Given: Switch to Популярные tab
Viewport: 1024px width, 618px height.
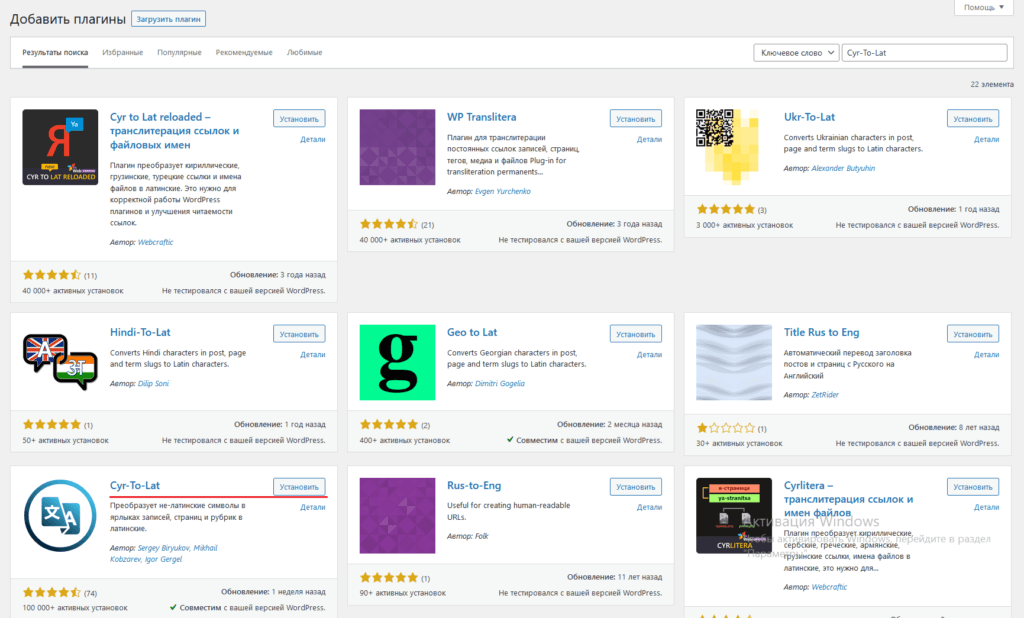Looking at the screenshot, I should pos(179,52).
